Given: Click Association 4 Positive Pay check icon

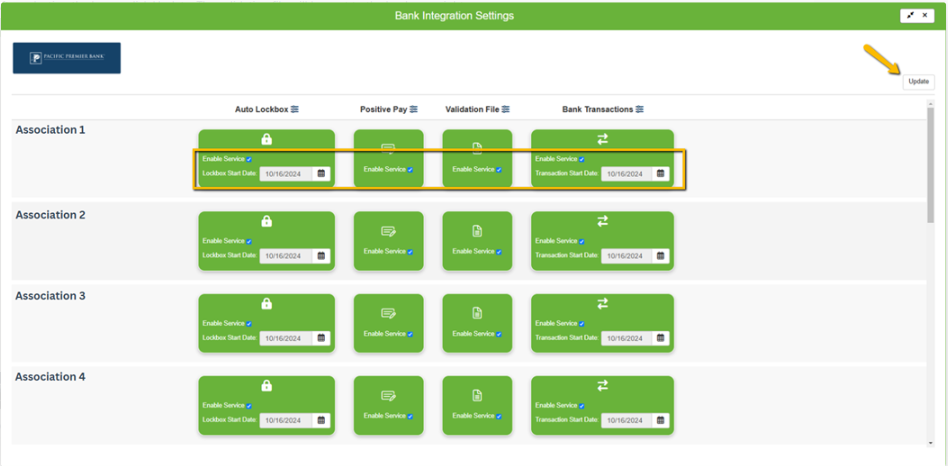Looking at the screenshot, I should 388,395.
